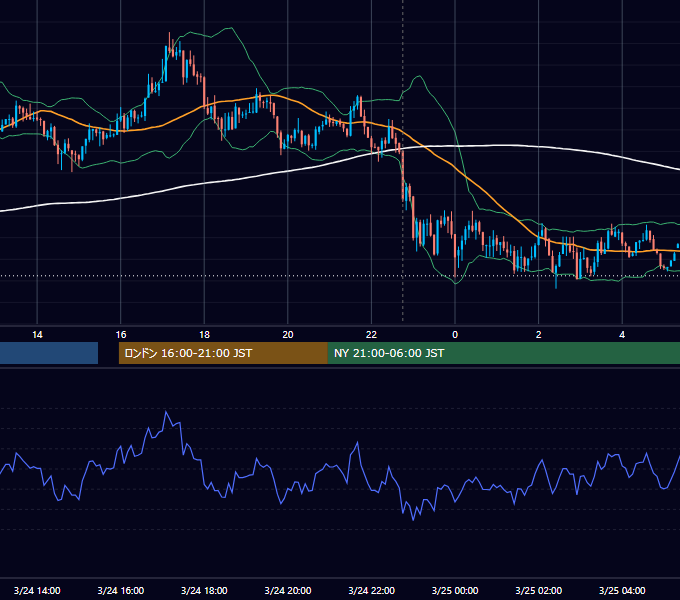This screenshot has height=600, width=680.
Task: Select the 20 hour label on chart axis
Action: point(288,335)
